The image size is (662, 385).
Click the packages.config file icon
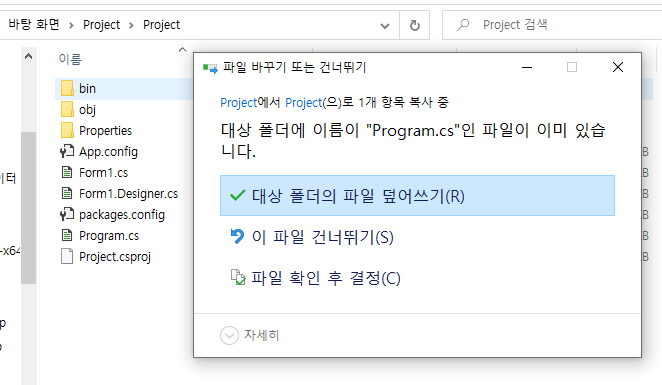67,214
